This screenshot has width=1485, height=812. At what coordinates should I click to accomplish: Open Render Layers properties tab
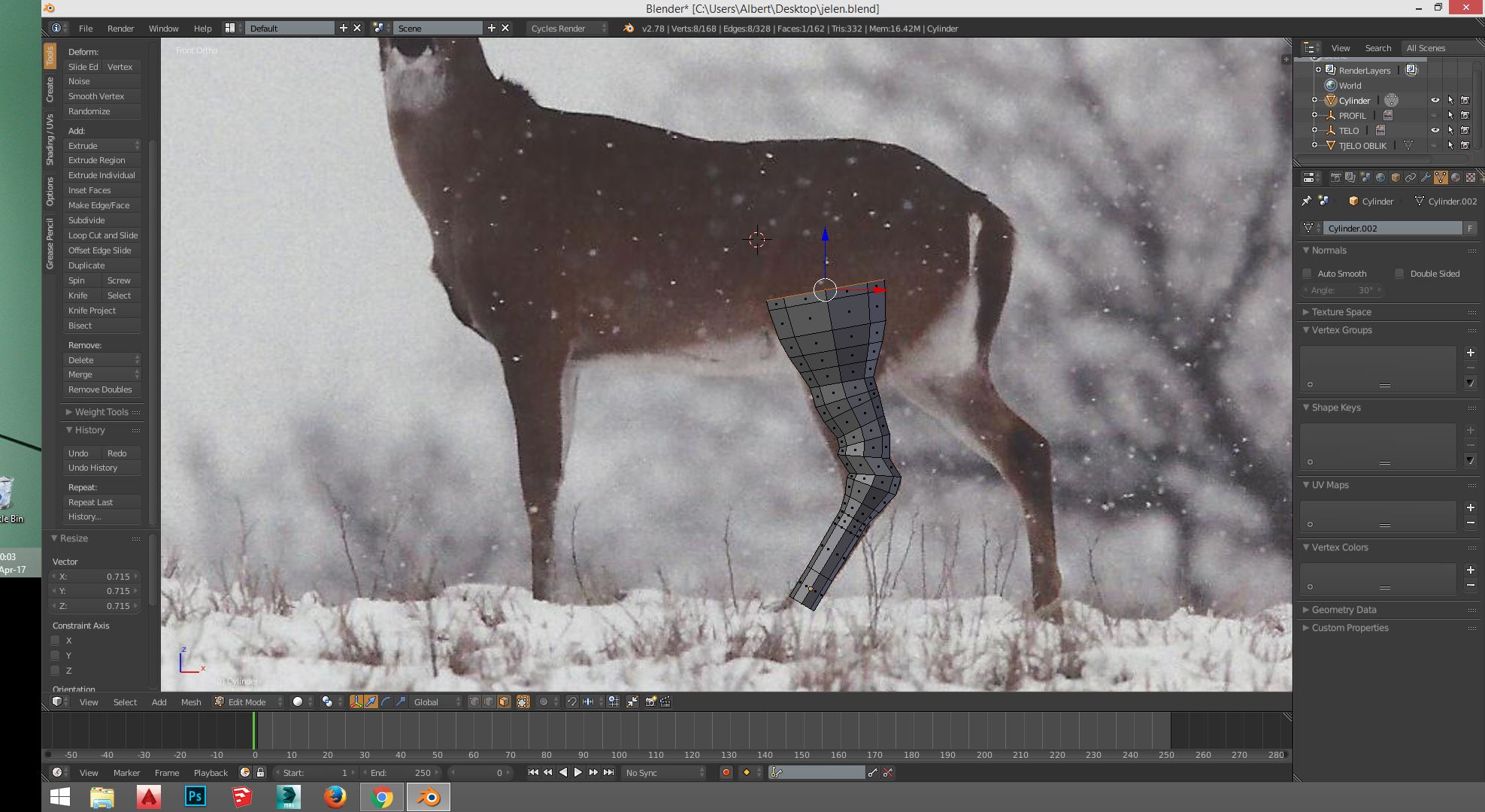coord(1350,177)
